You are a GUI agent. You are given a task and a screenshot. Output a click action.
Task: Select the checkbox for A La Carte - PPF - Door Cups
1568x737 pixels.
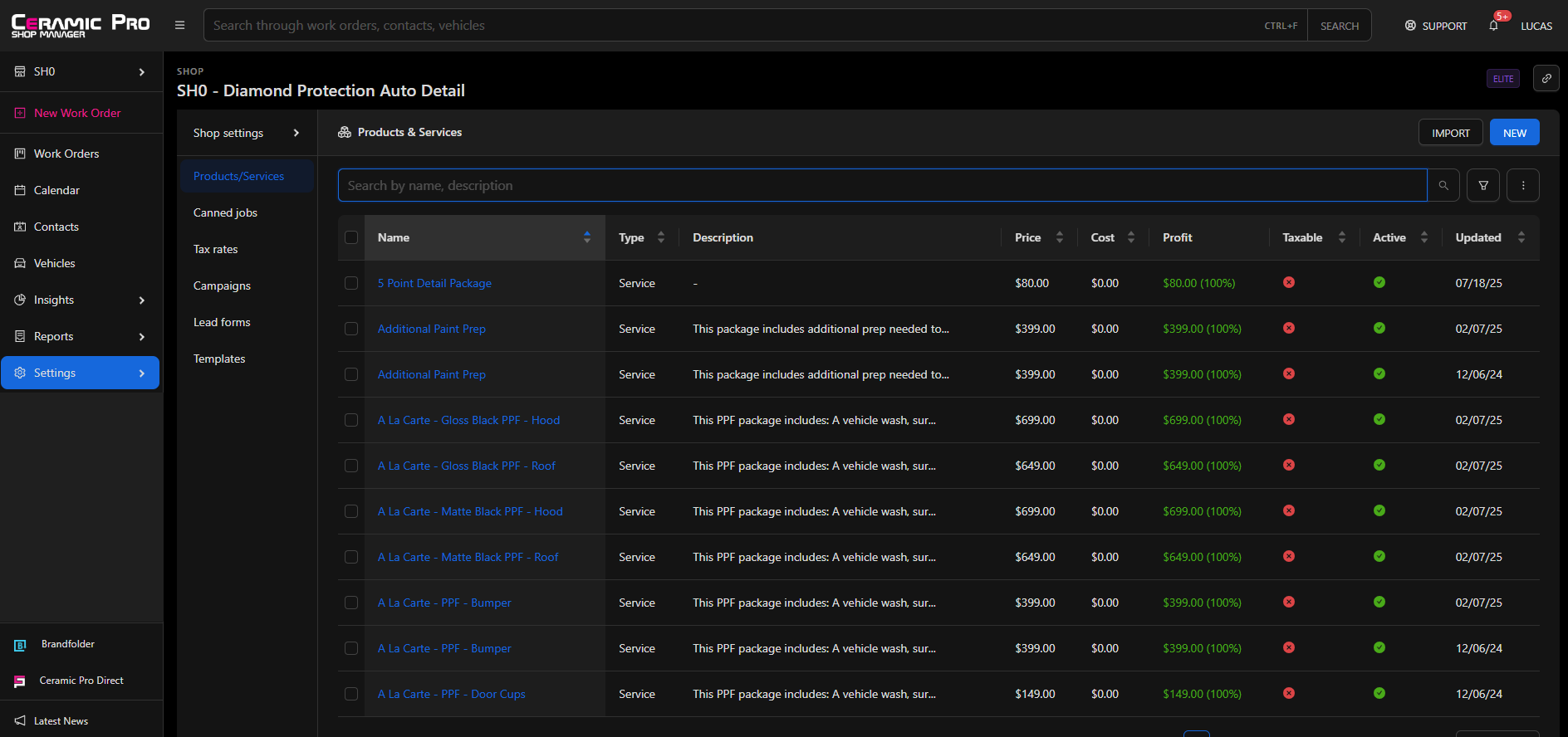click(351, 694)
